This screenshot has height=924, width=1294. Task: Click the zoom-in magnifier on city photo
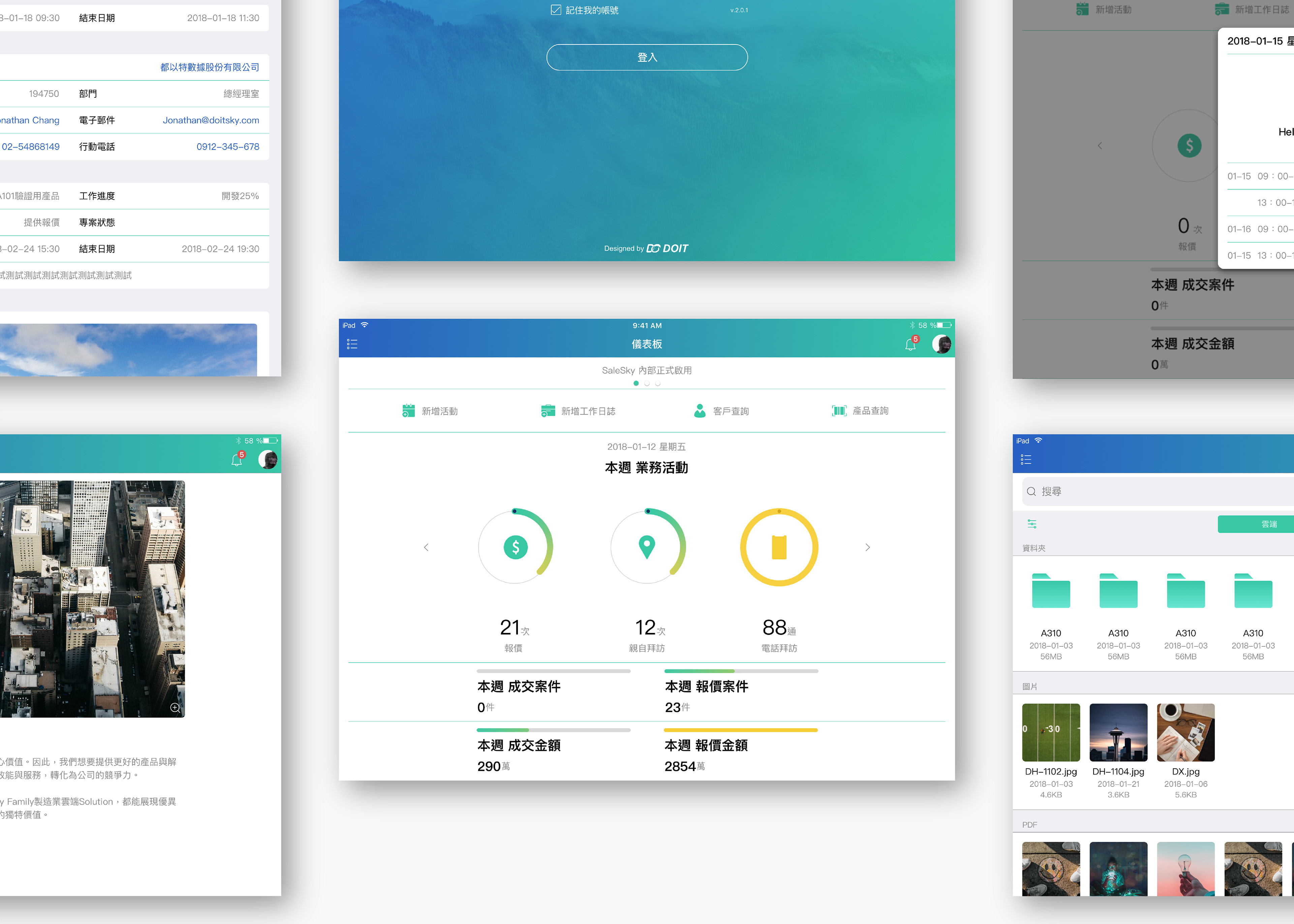pyautogui.click(x=175, y=708)
